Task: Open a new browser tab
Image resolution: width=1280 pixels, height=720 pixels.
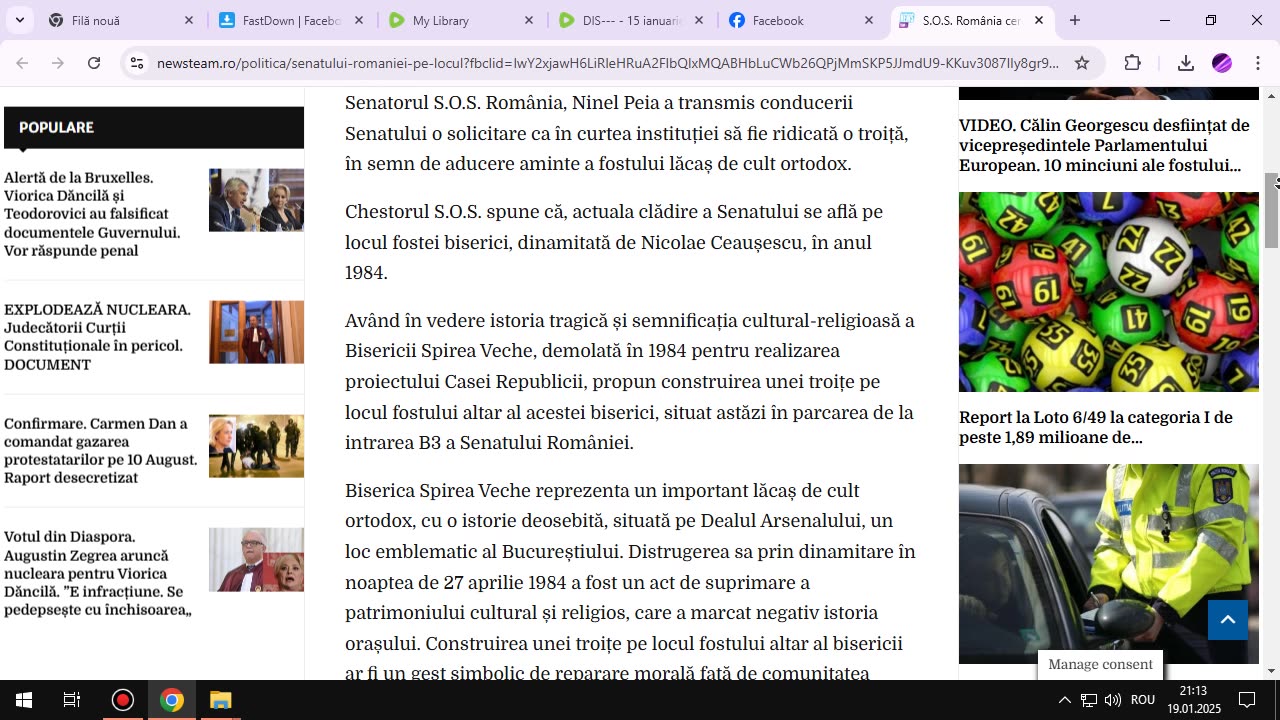Action: pos(1075,20)
